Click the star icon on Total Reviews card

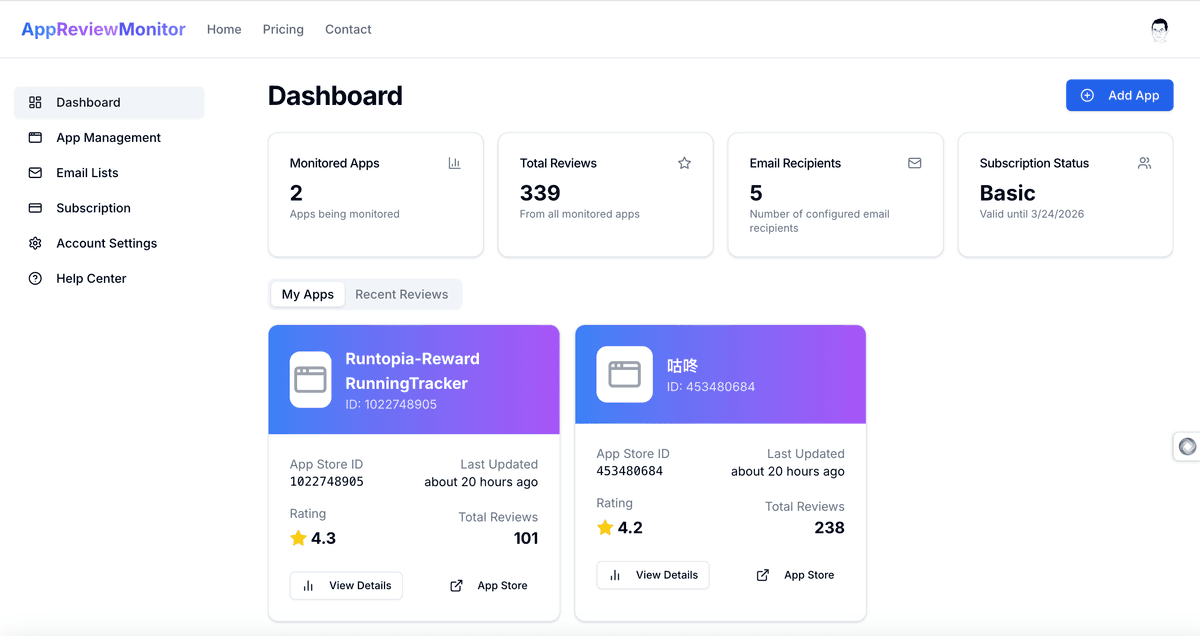(x=684, y=163)
